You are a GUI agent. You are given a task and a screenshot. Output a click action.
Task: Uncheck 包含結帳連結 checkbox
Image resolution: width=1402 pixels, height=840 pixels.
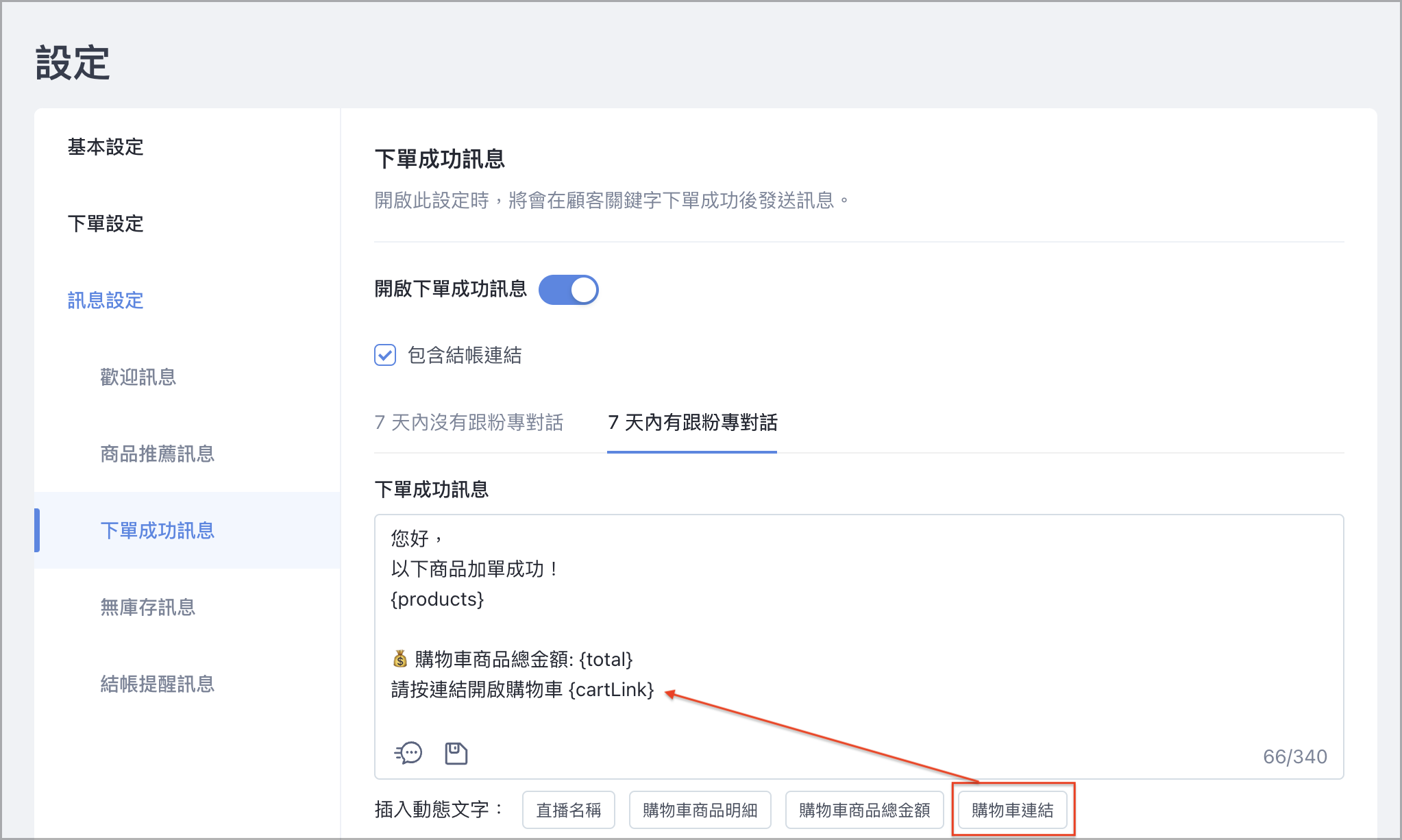click(x=385, y=355)
